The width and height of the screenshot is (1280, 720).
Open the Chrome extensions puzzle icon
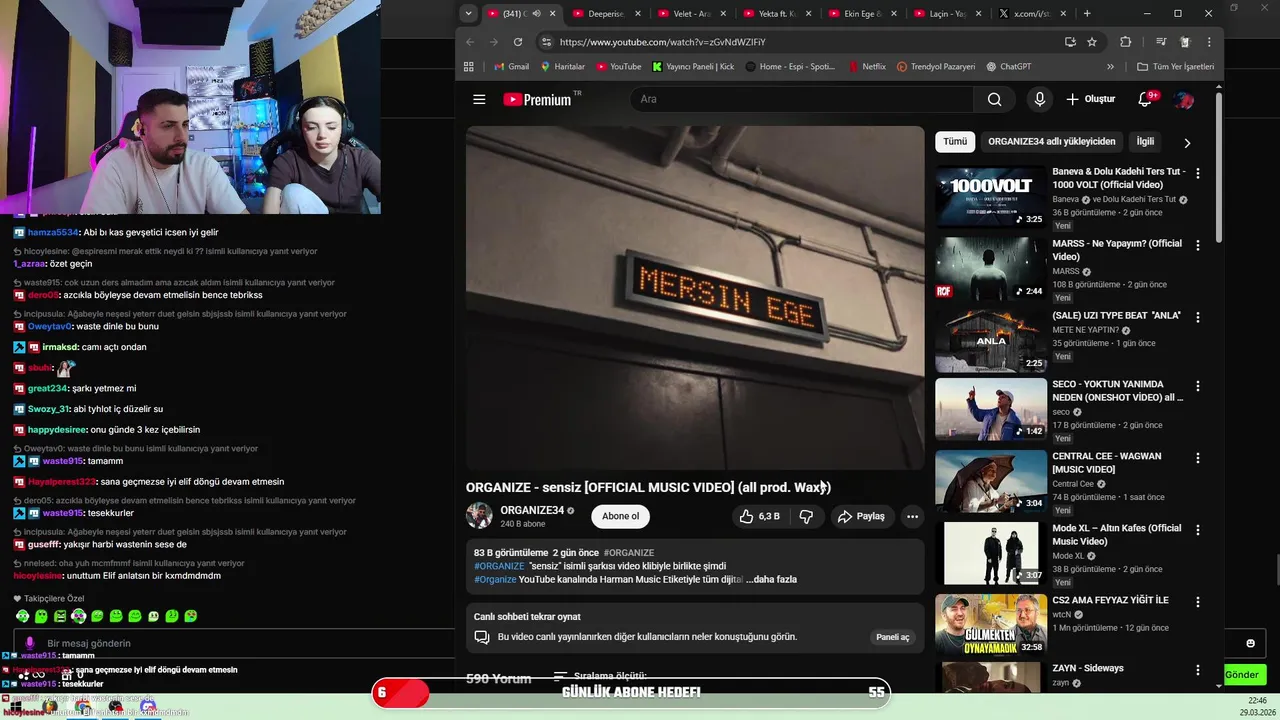1125,42
